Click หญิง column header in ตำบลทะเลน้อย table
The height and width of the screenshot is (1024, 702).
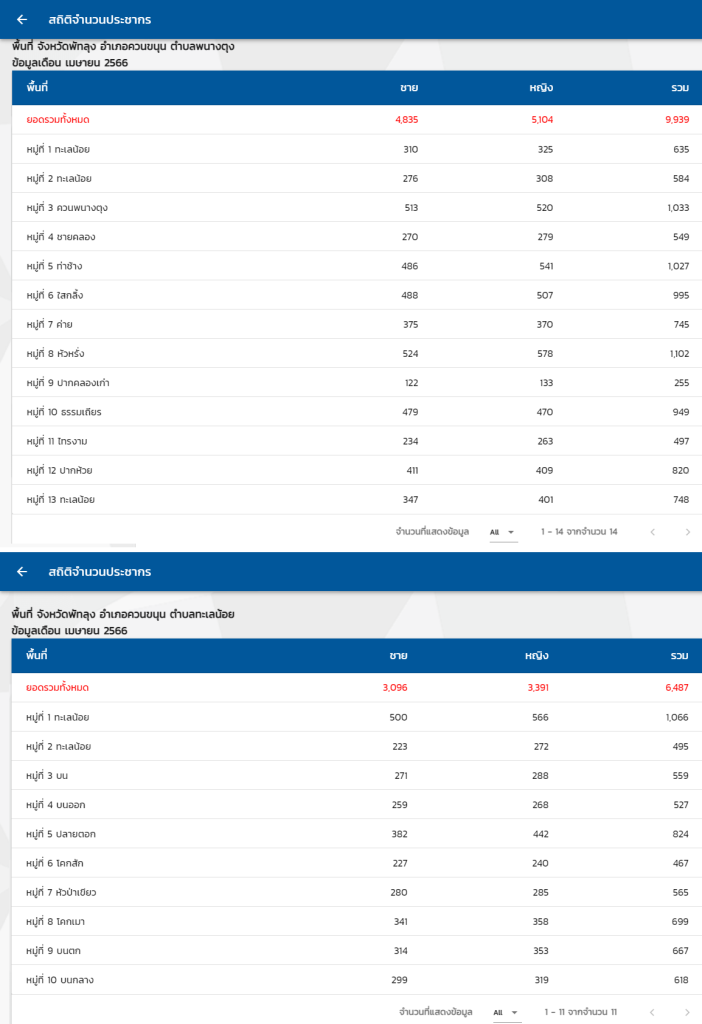coord(538,656)
